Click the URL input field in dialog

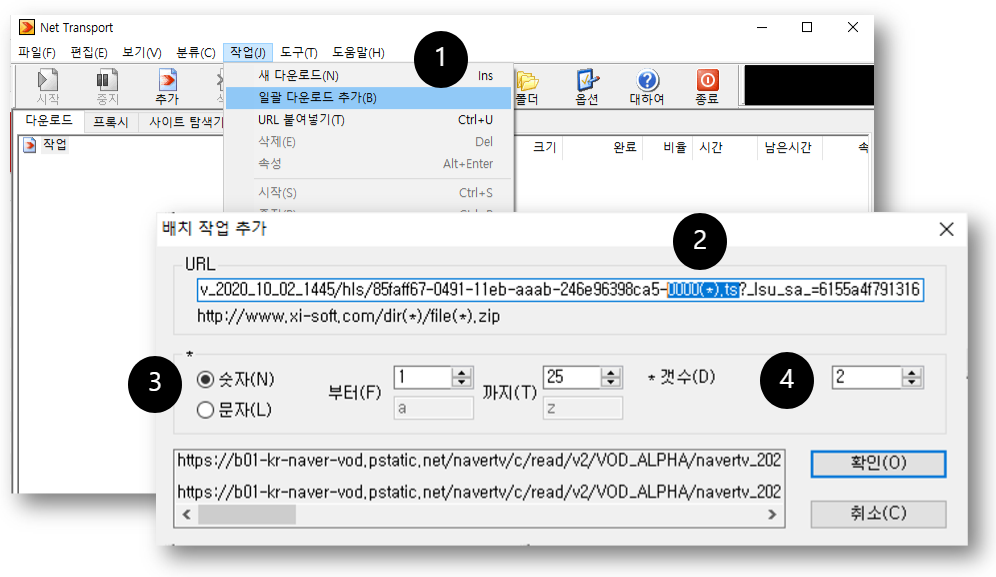[560, 290]
